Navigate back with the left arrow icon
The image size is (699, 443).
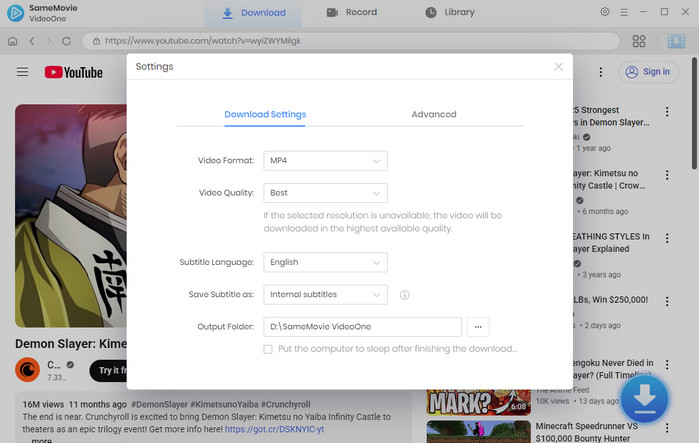(x=32, y=41)
